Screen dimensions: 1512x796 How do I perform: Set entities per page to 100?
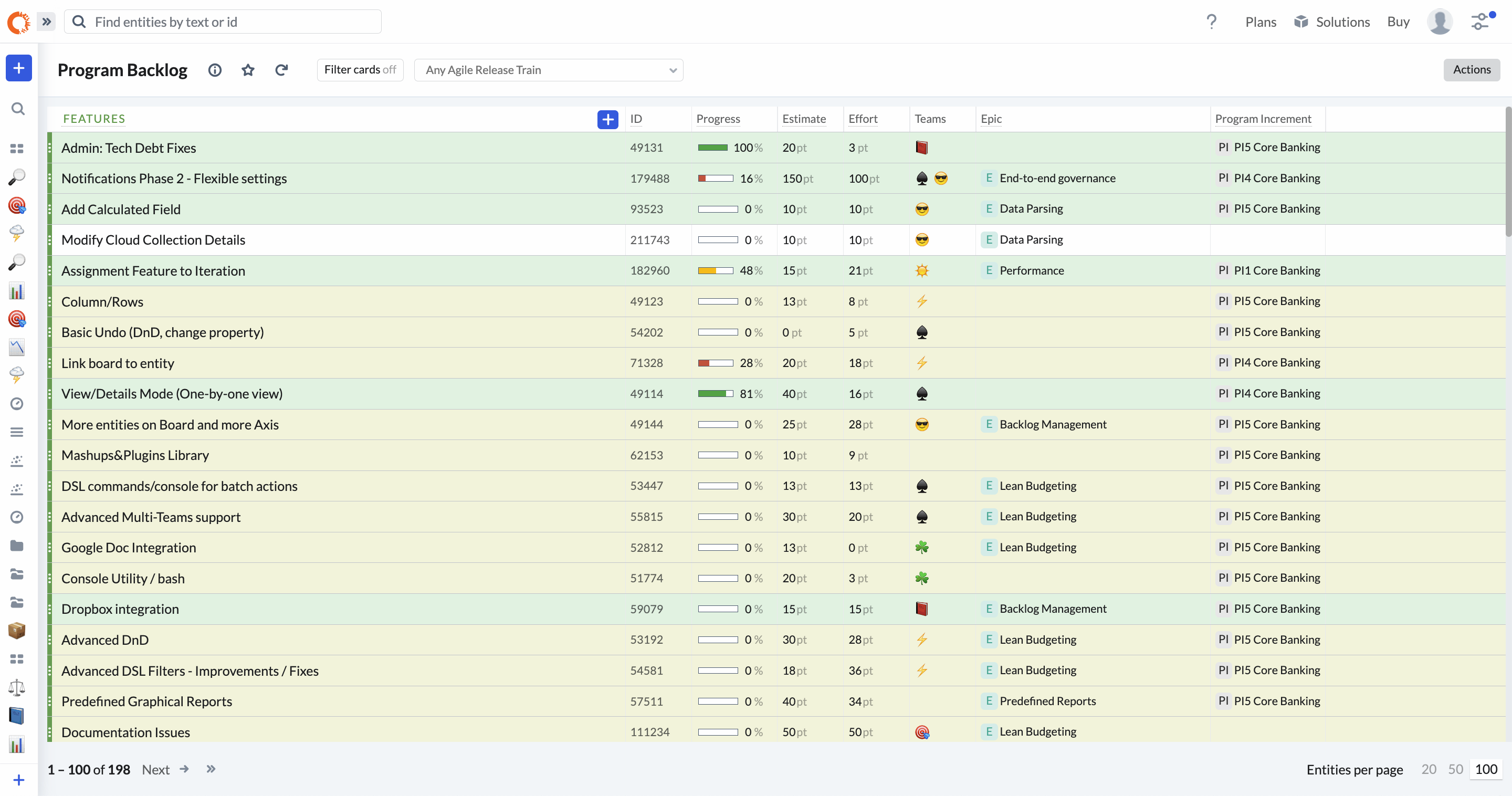(1486, 770)
